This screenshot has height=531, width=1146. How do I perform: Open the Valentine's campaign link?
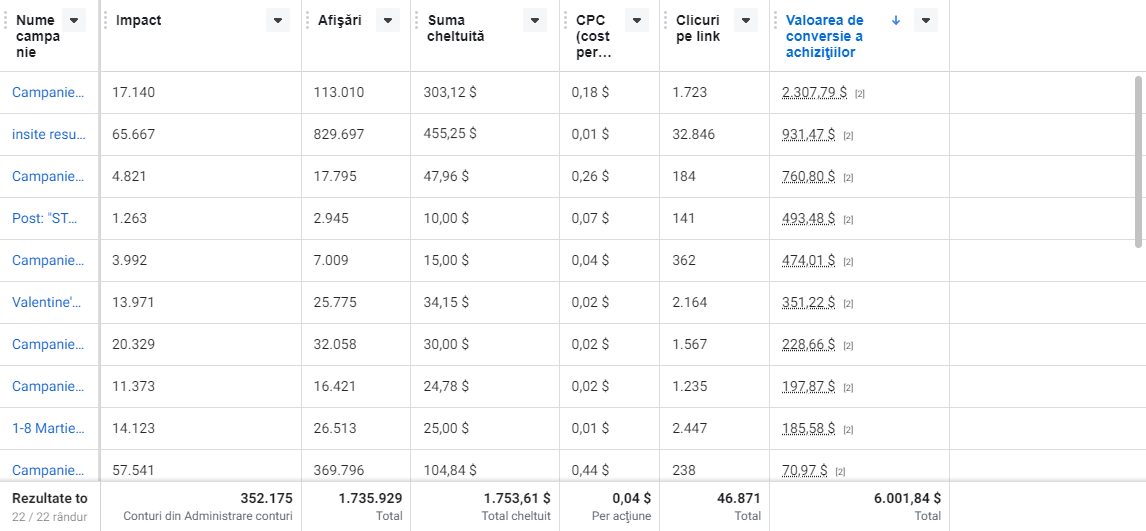(48, 302)
